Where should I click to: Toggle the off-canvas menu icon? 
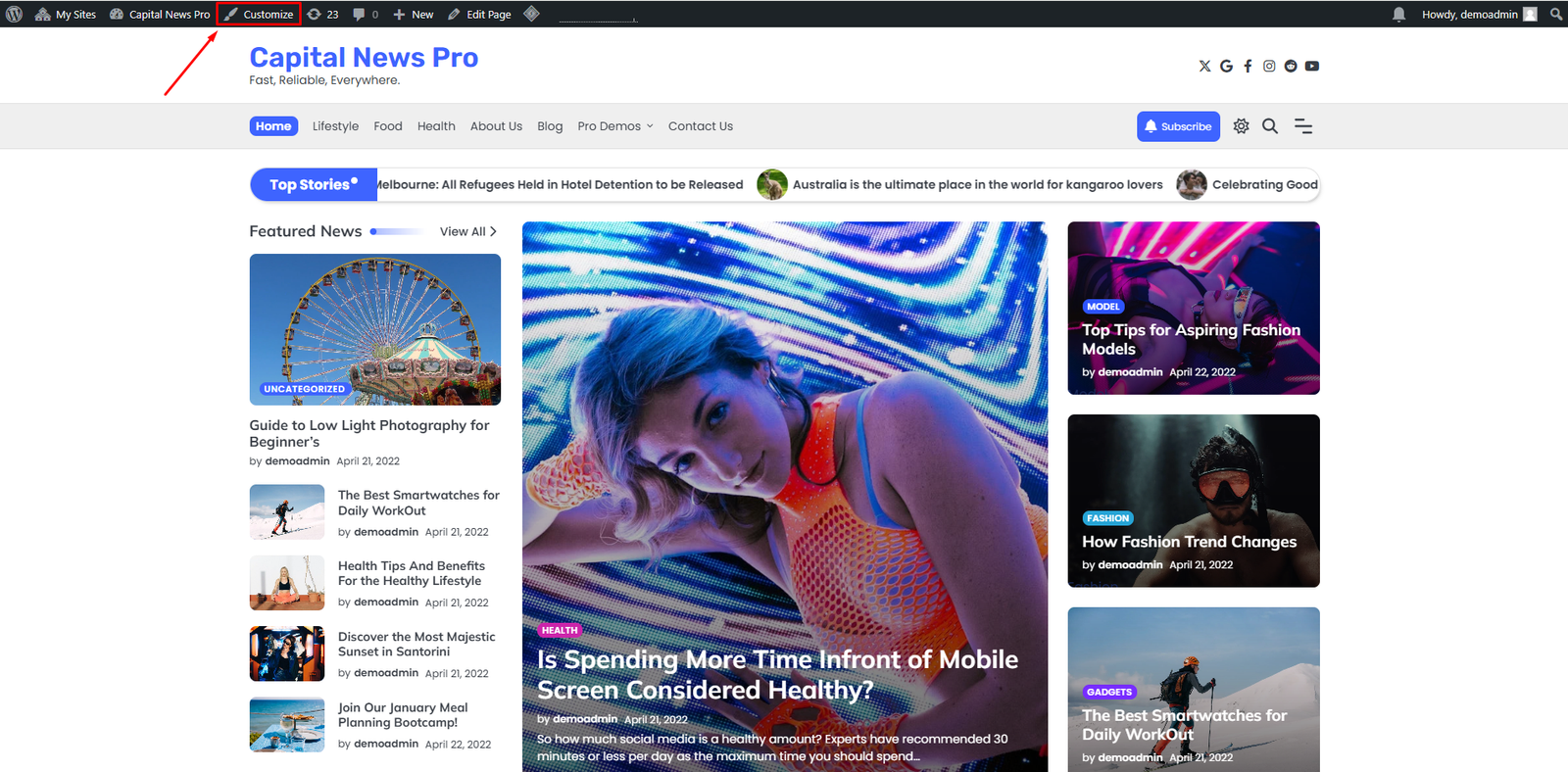1303,126
